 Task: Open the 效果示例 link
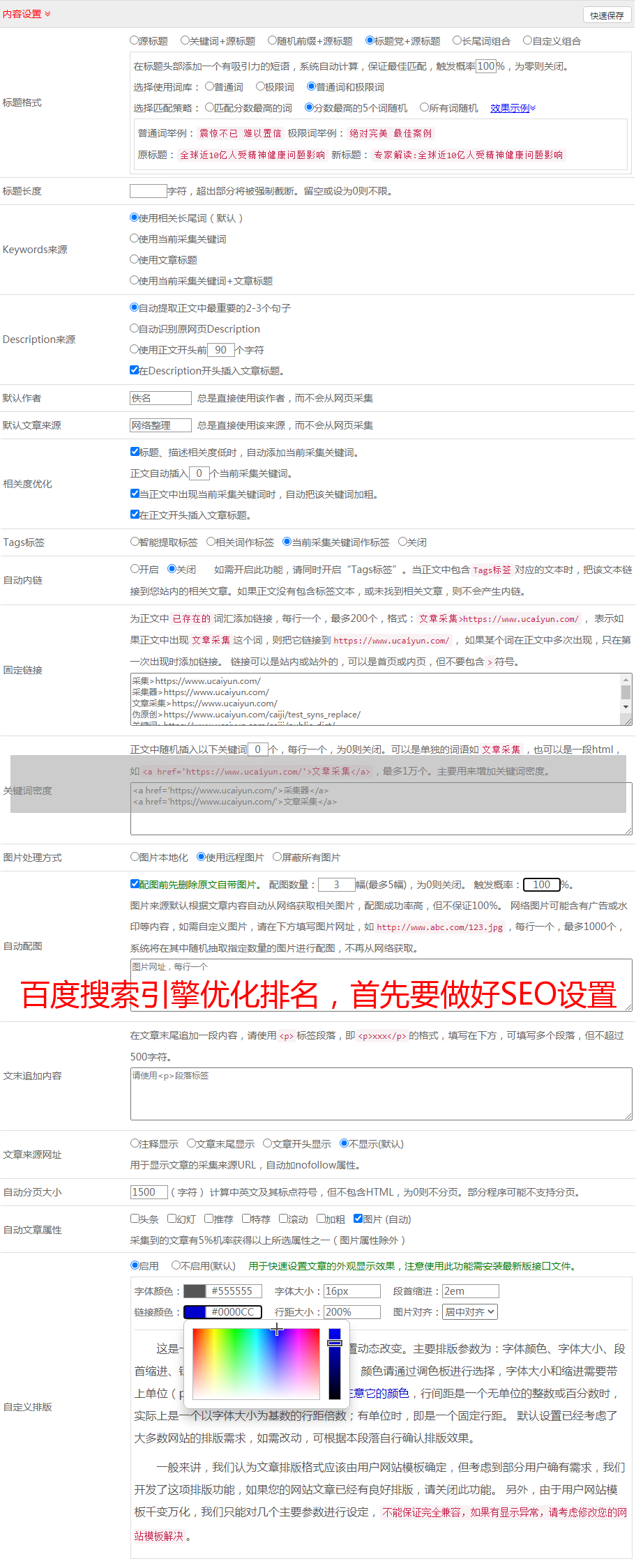coord(513,107)
